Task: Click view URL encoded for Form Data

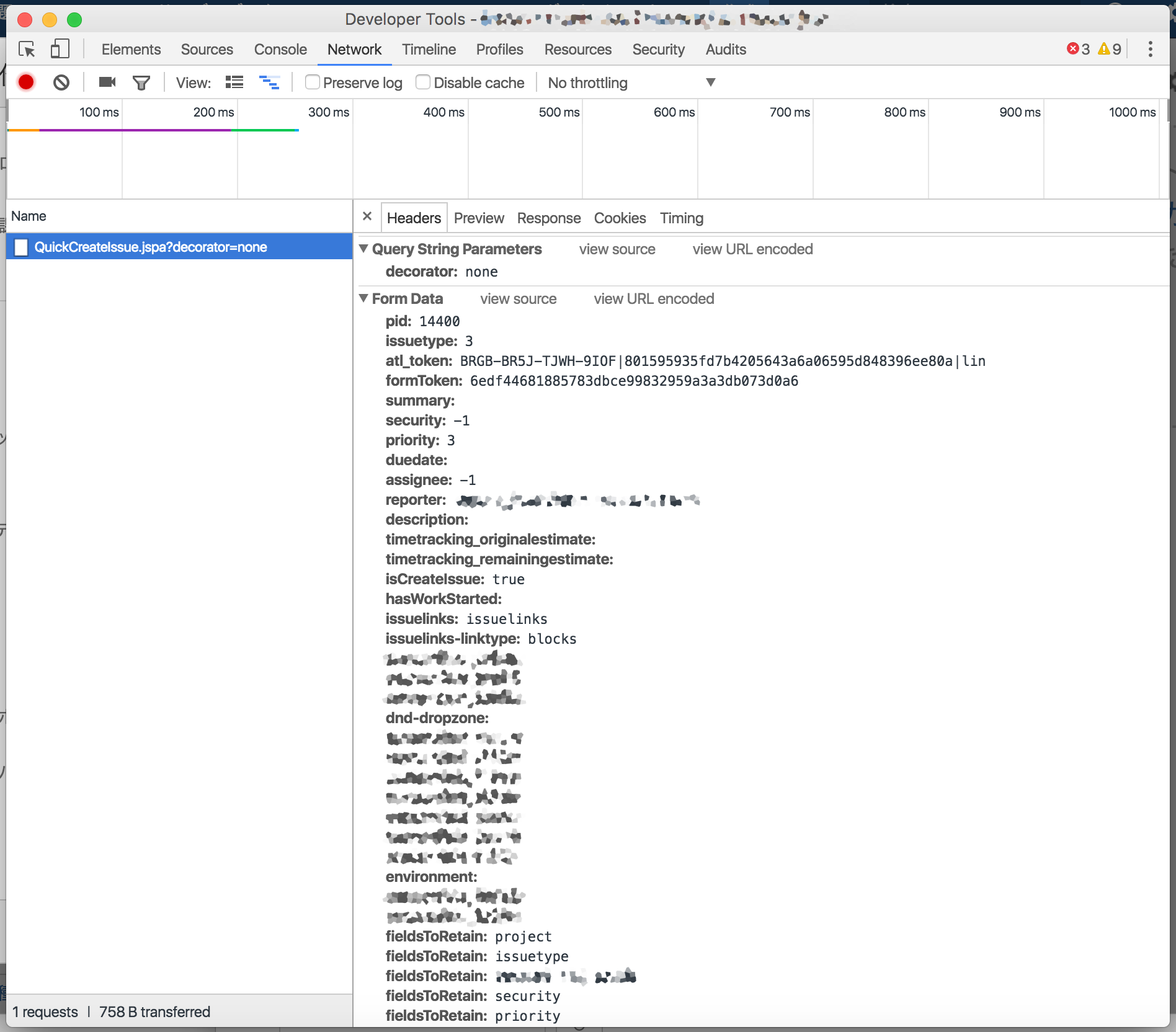Action: click(654, 298)
